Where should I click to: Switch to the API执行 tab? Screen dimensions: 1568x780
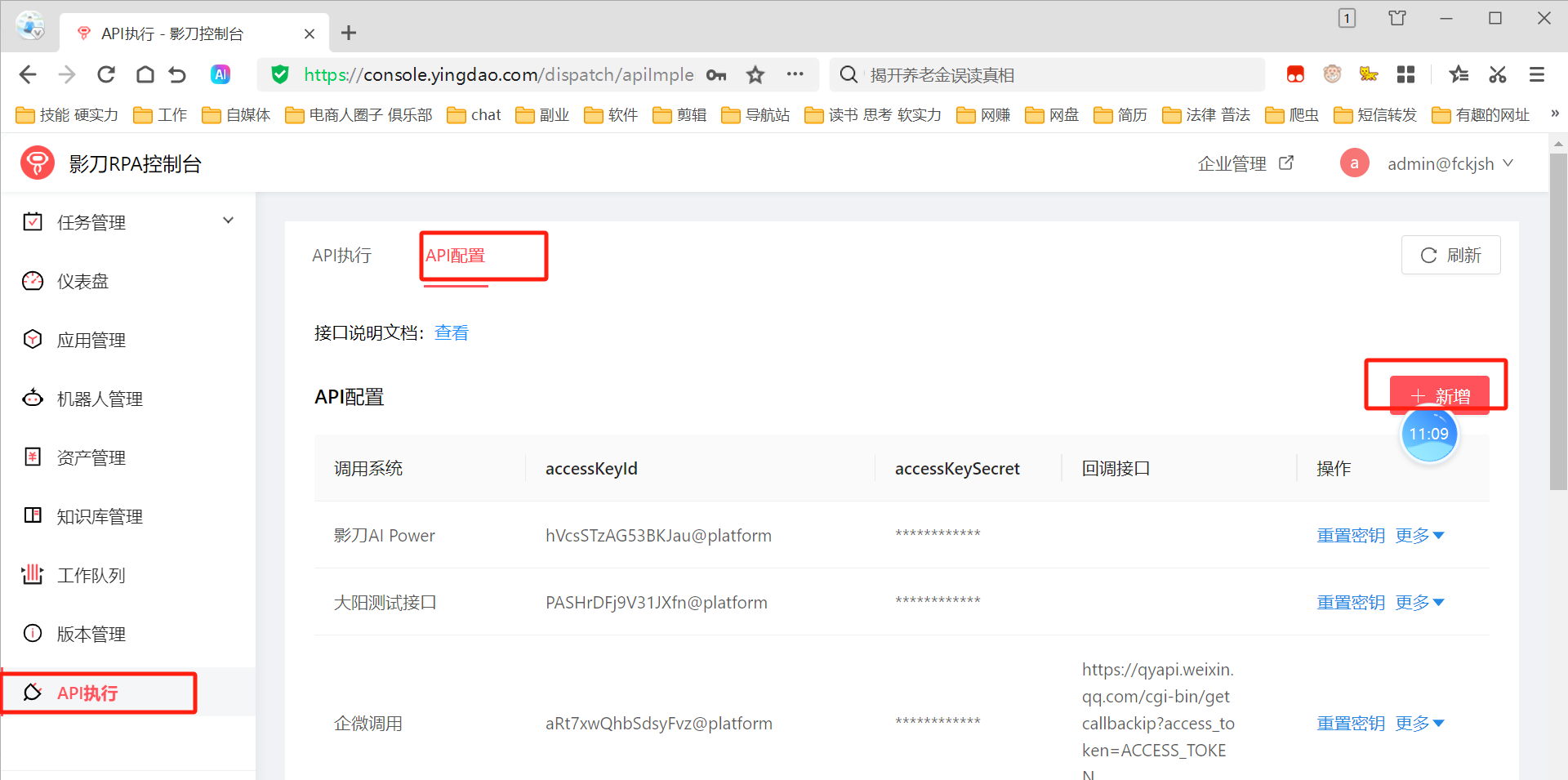pyautogui.click(x=342, y=256)
